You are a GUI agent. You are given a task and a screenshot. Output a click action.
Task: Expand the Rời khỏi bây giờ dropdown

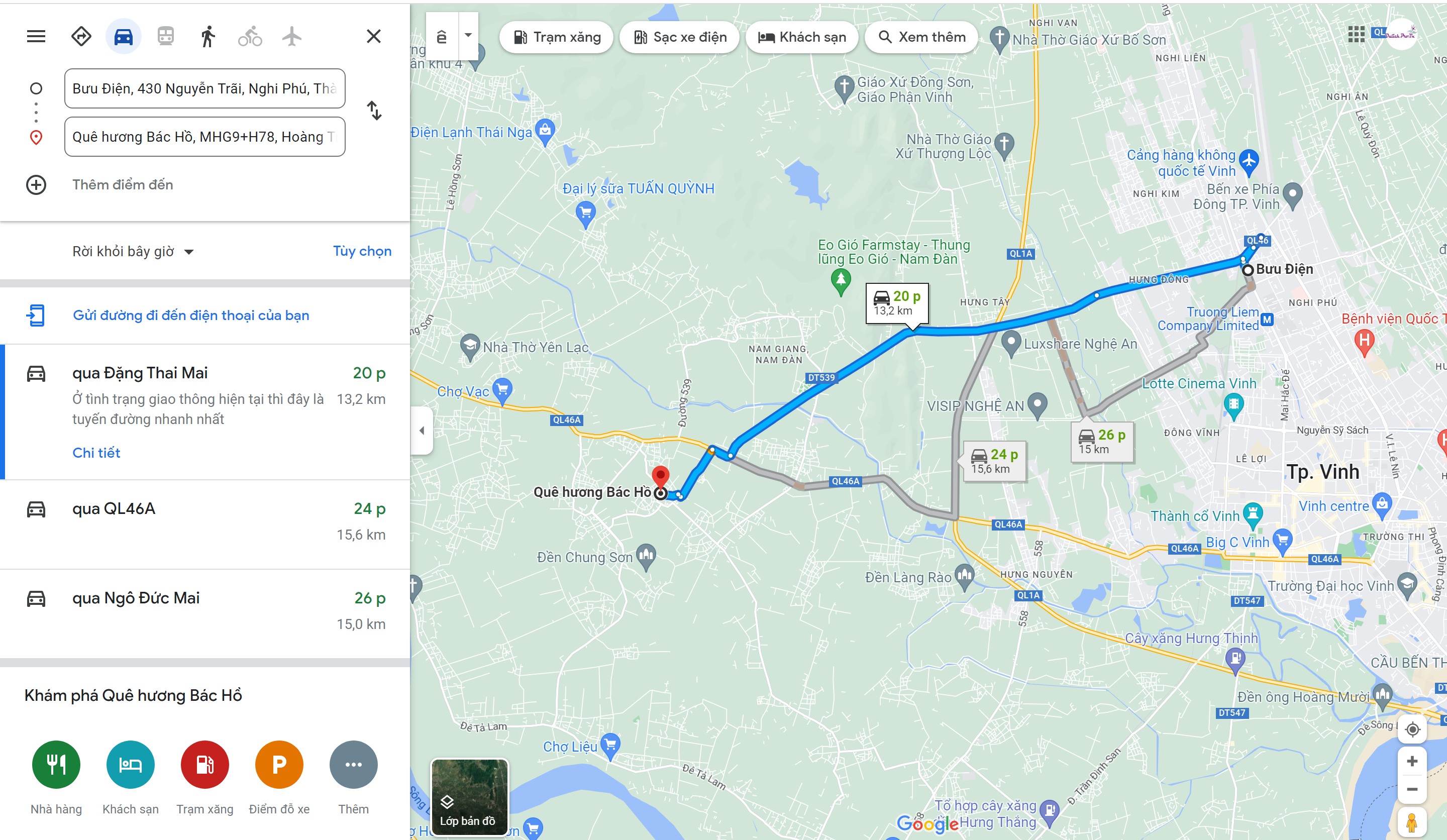click(x=133, y=252)
